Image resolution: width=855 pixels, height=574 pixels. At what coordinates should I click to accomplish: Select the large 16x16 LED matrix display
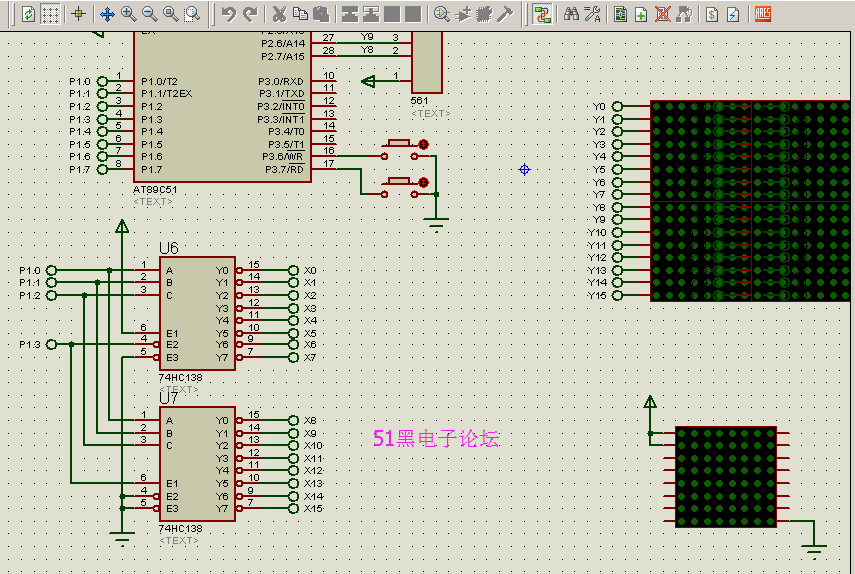tap(750, 201)
